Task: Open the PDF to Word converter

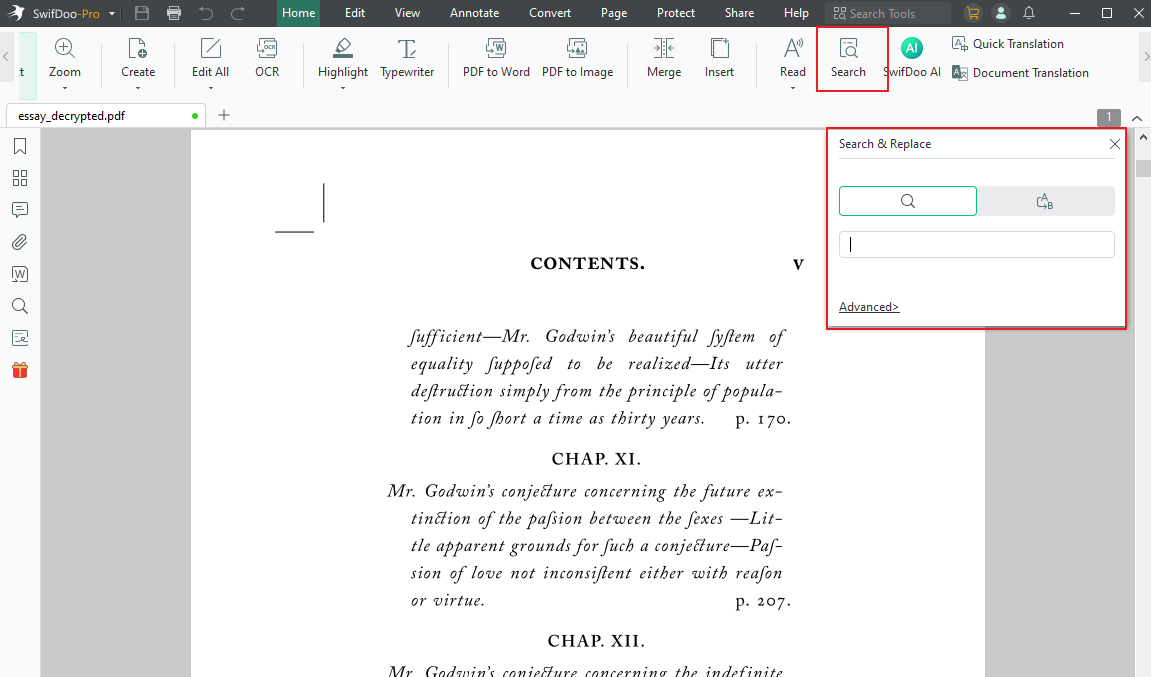Action: tap(496, 59)
